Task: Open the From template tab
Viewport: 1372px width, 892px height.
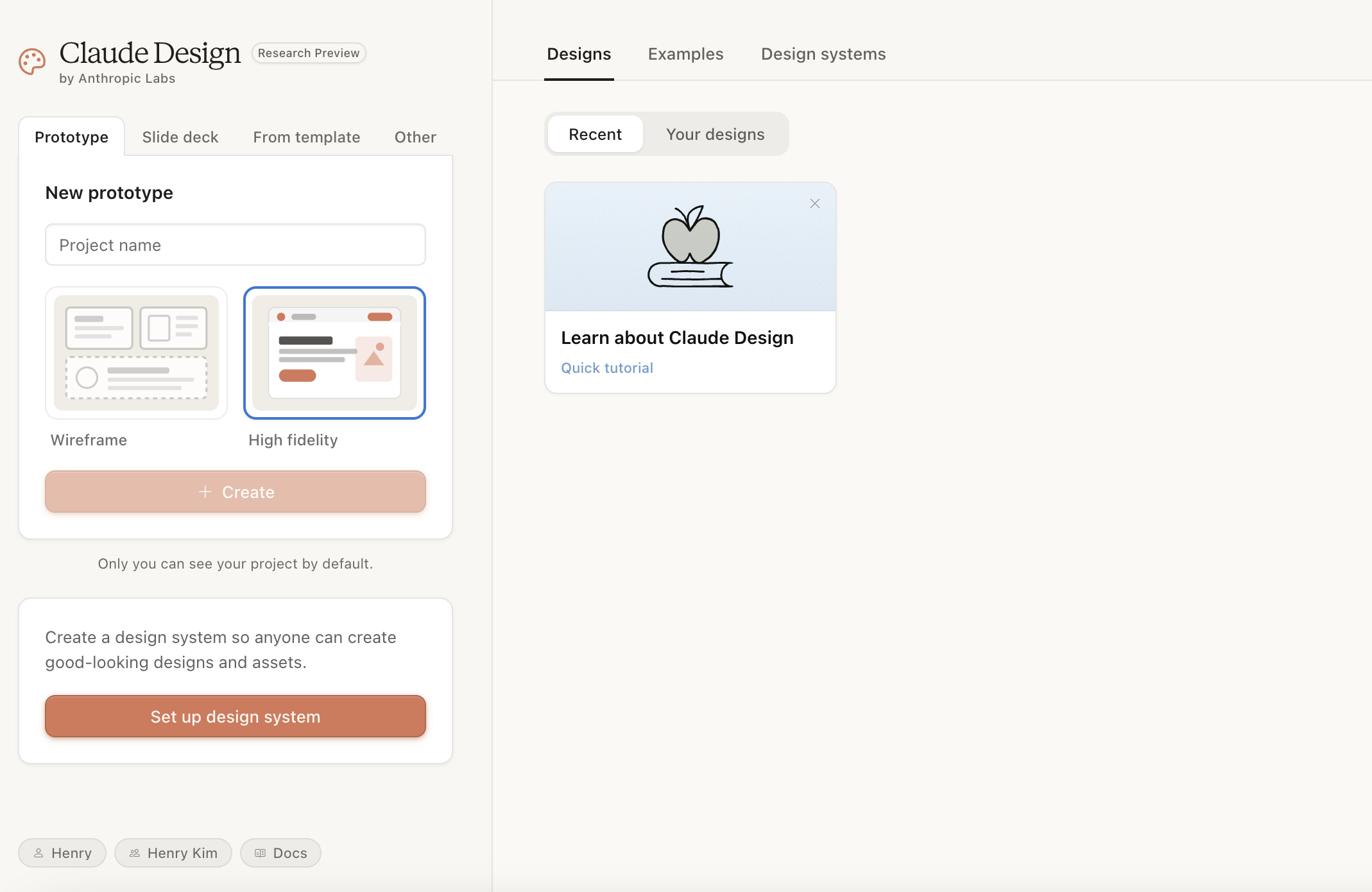Action: (x=306, y=137)
